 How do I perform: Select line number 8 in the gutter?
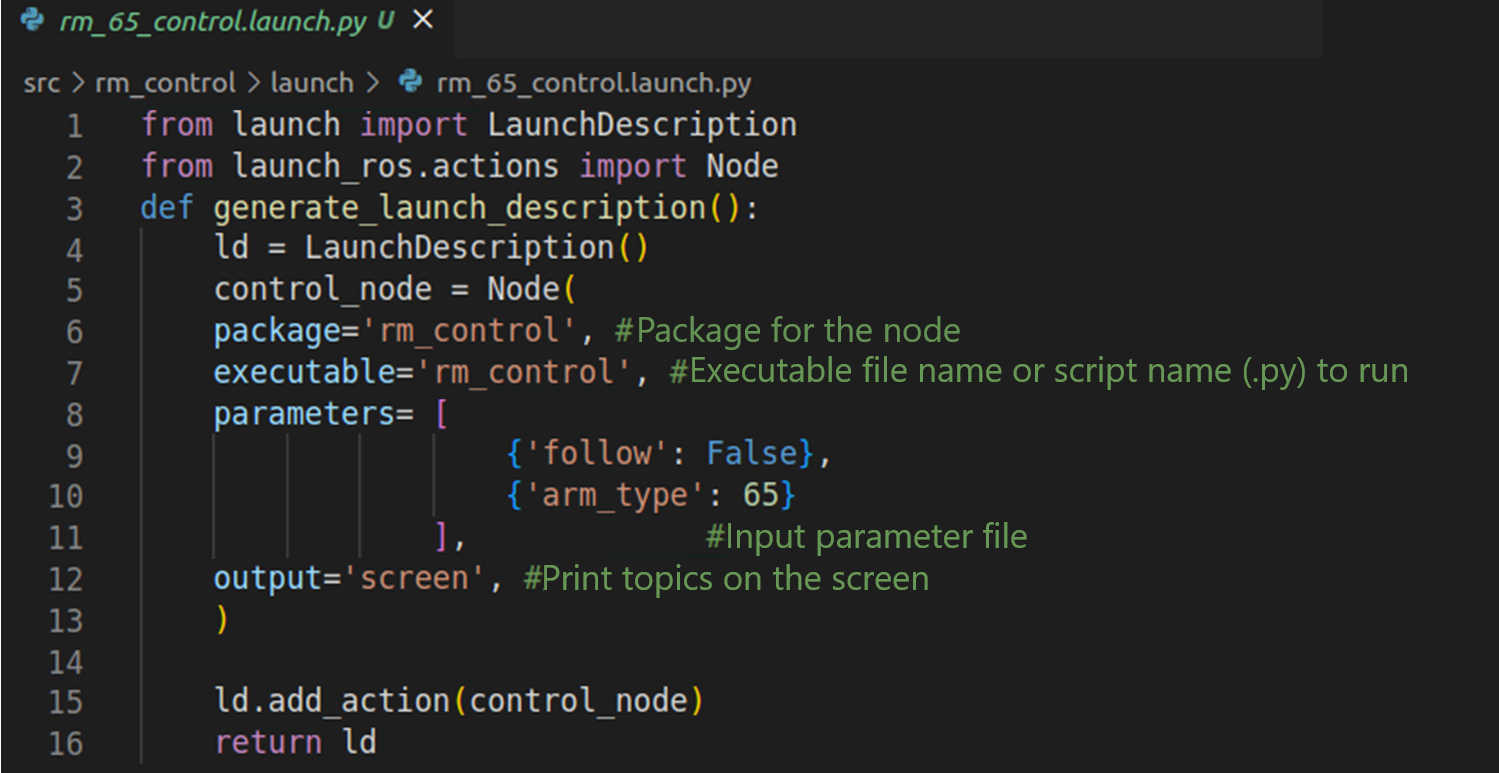click(x=74, y=415)
